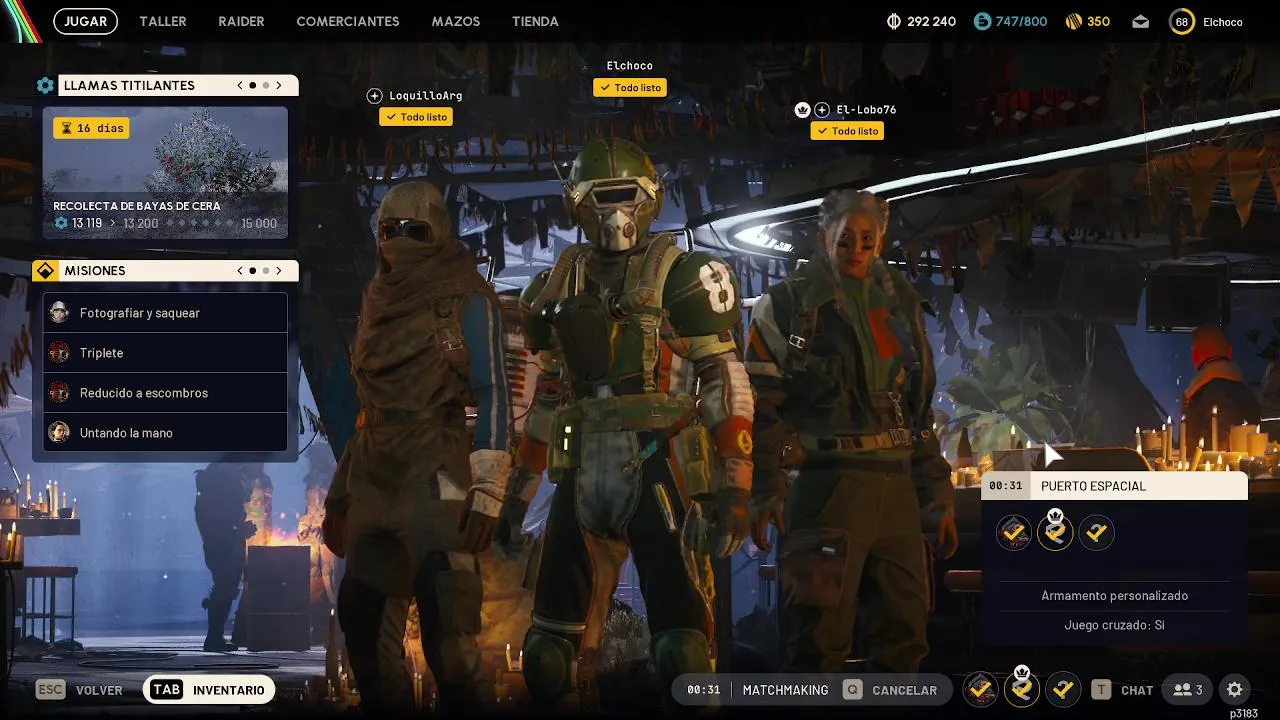Click crowned ready-check icon in Puerto Espacial panel
Viewport: 1280px width, 720px height.
pyautogui.click(x=1055, y=531)
